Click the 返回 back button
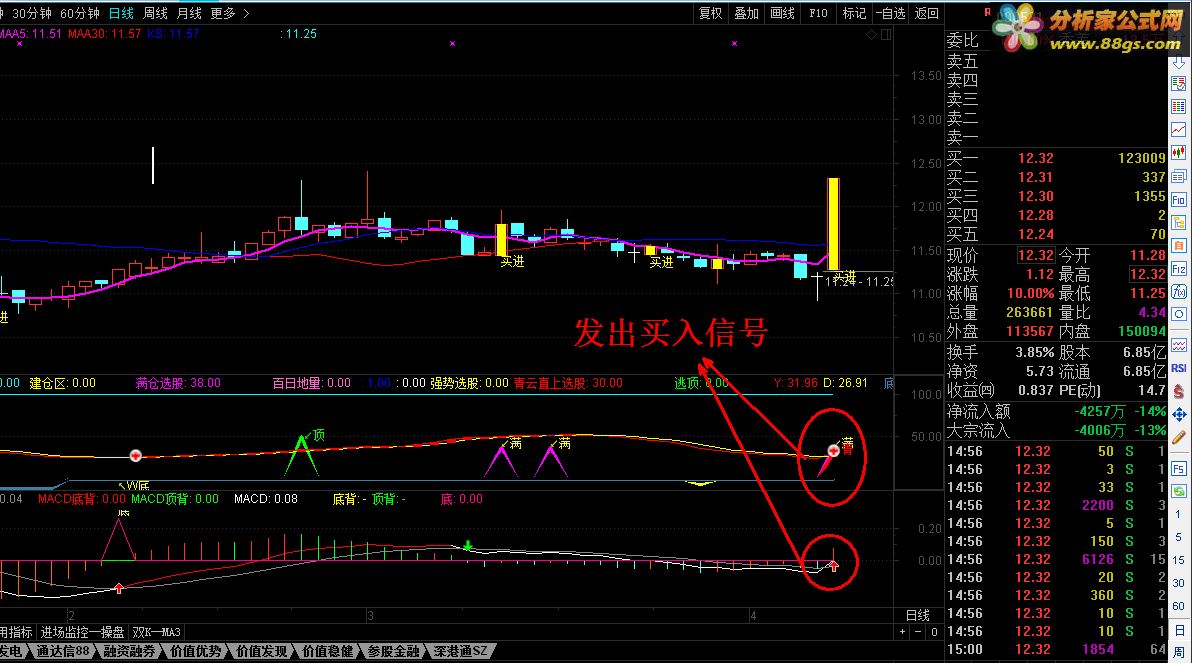 point(926,14)
